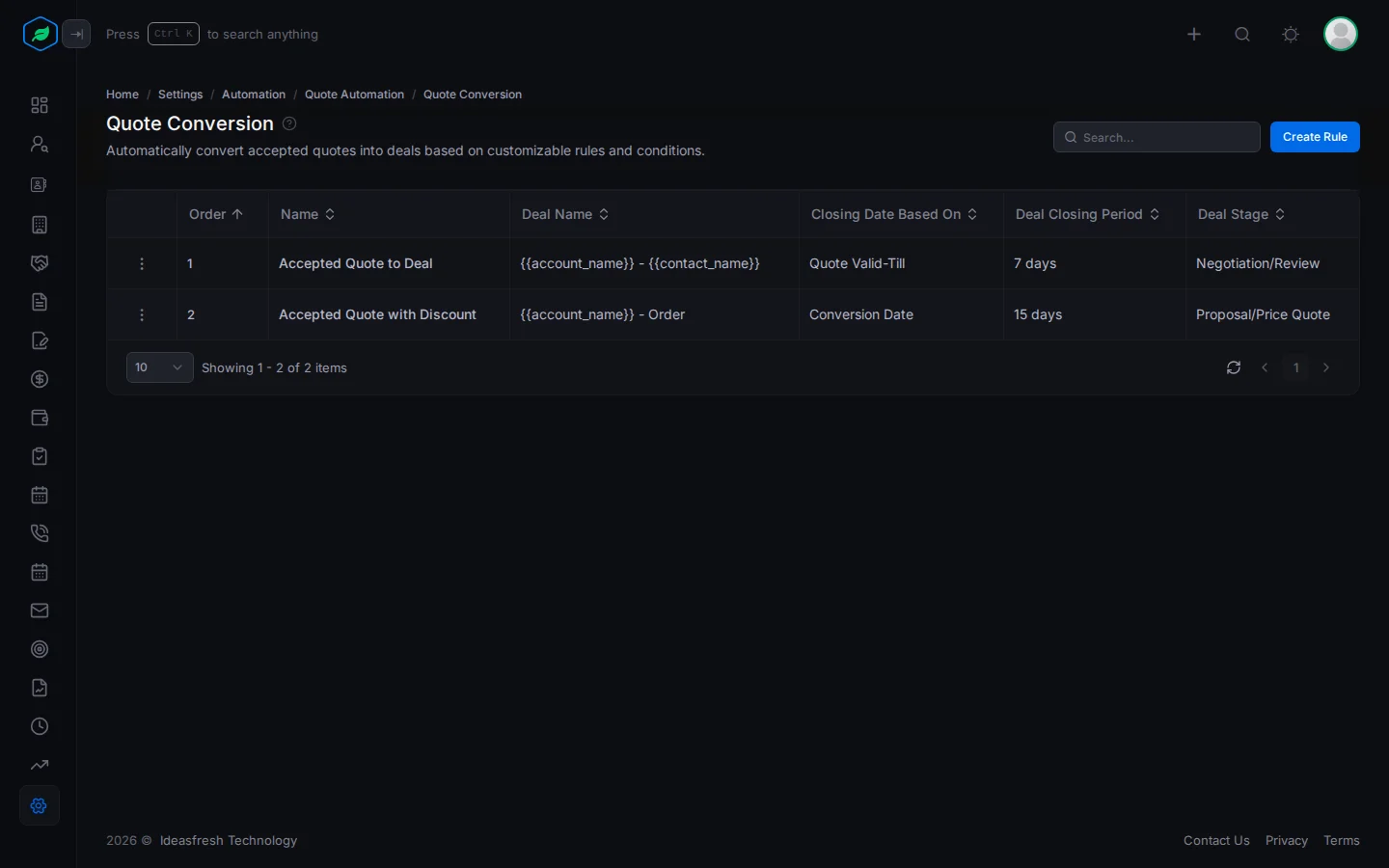Open the handshake deals sidebar icon
Image resolution: width=1389 pixels, height=868 pixels.
pyautogui.click(x=40, y=263)
